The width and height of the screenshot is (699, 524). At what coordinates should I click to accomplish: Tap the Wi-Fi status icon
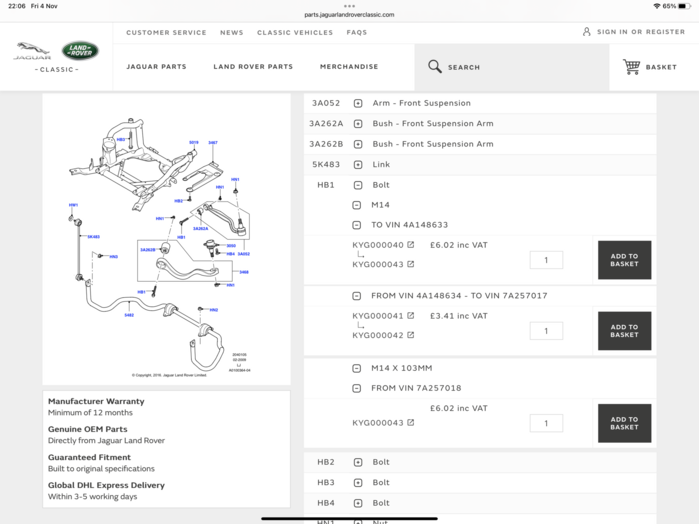[x=657, y=6]
